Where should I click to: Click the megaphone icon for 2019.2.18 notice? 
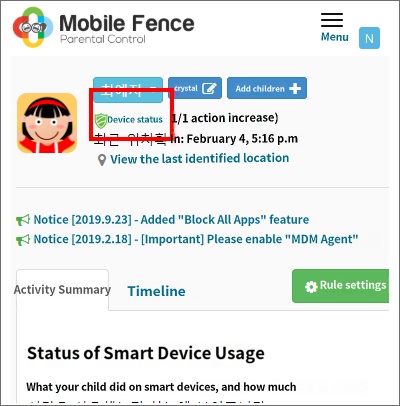(23, 240)
